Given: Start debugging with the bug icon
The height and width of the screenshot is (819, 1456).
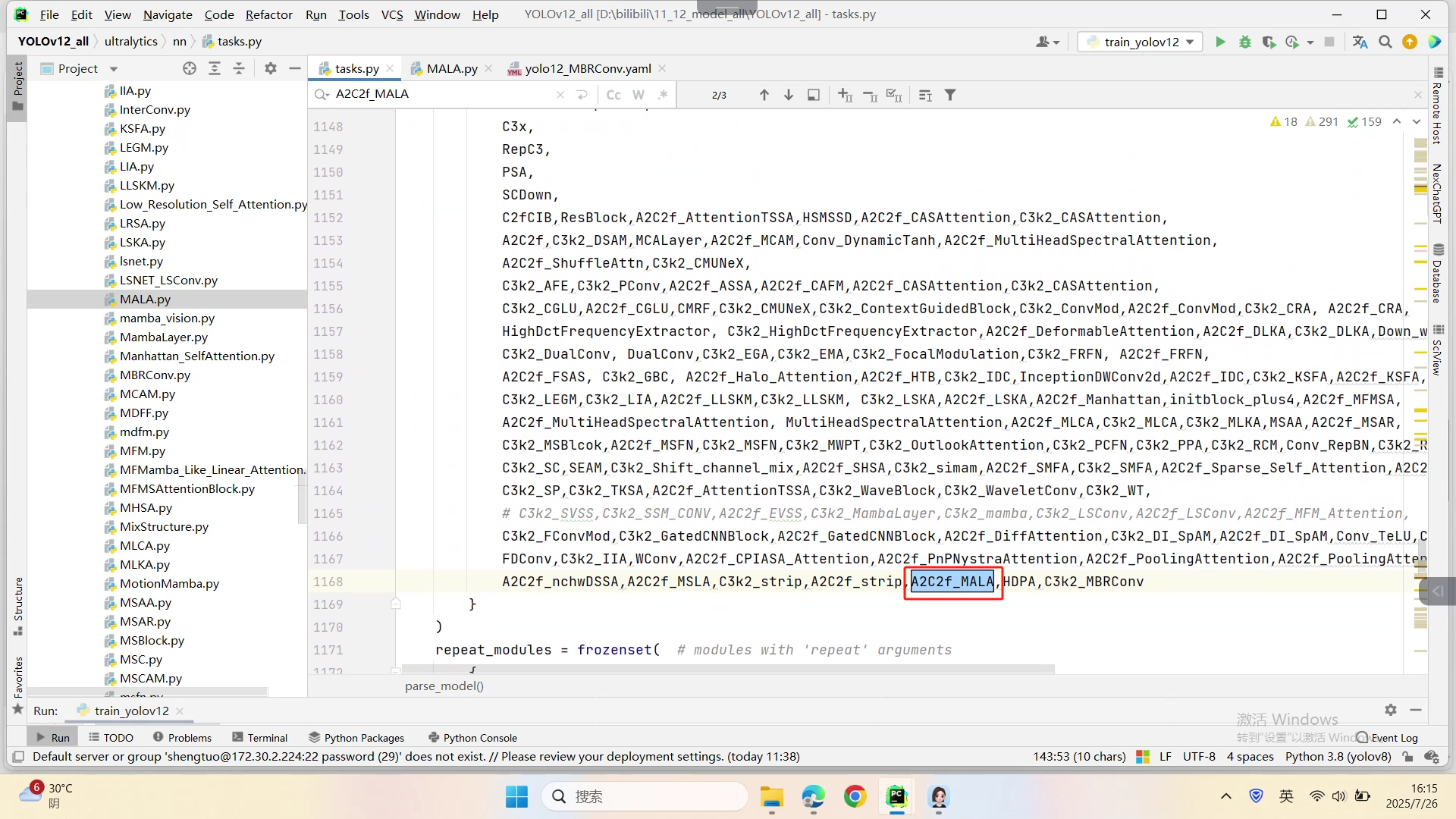Looking at the screenshot, I should tap(1244, 42).
